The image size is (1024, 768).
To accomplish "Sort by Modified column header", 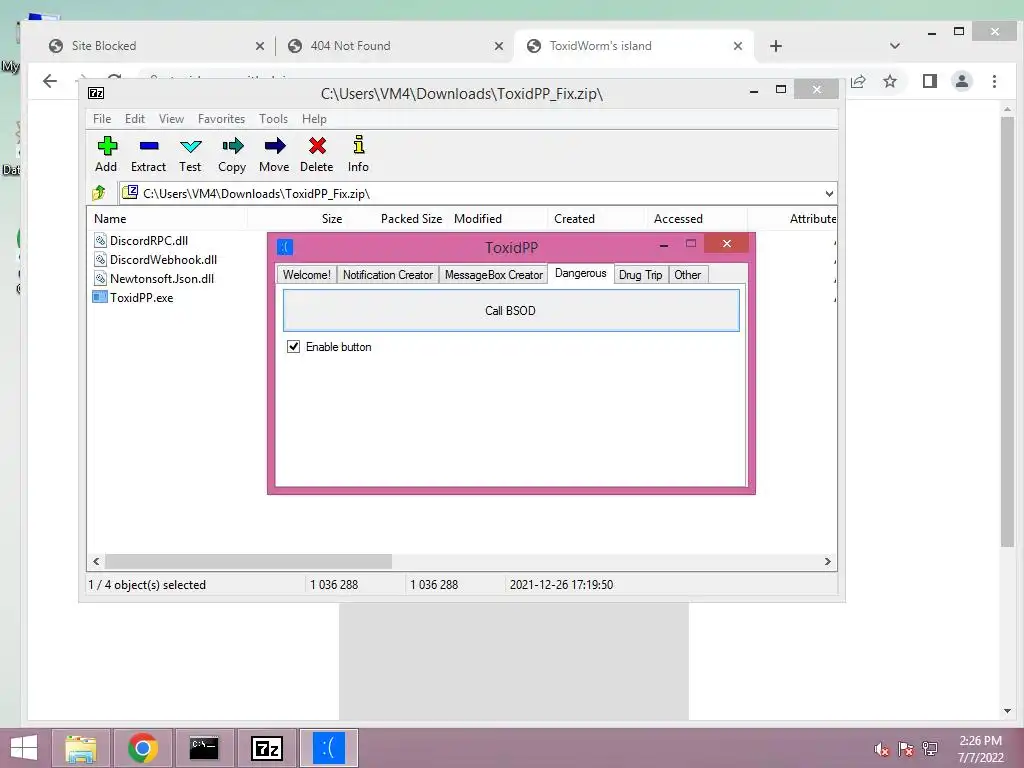I will pos(498,219).
